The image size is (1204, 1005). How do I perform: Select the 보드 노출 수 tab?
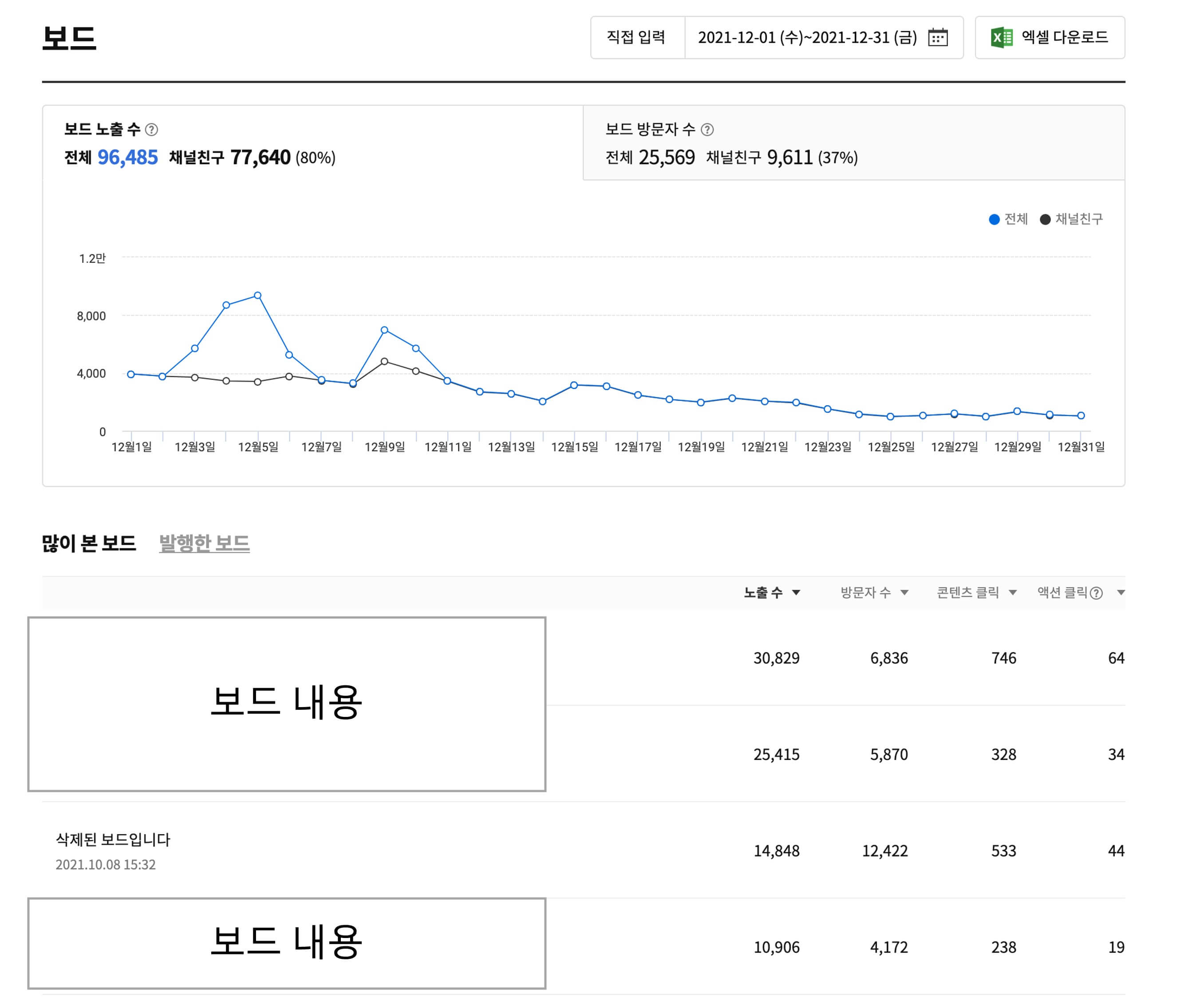[x=312, y=143]
